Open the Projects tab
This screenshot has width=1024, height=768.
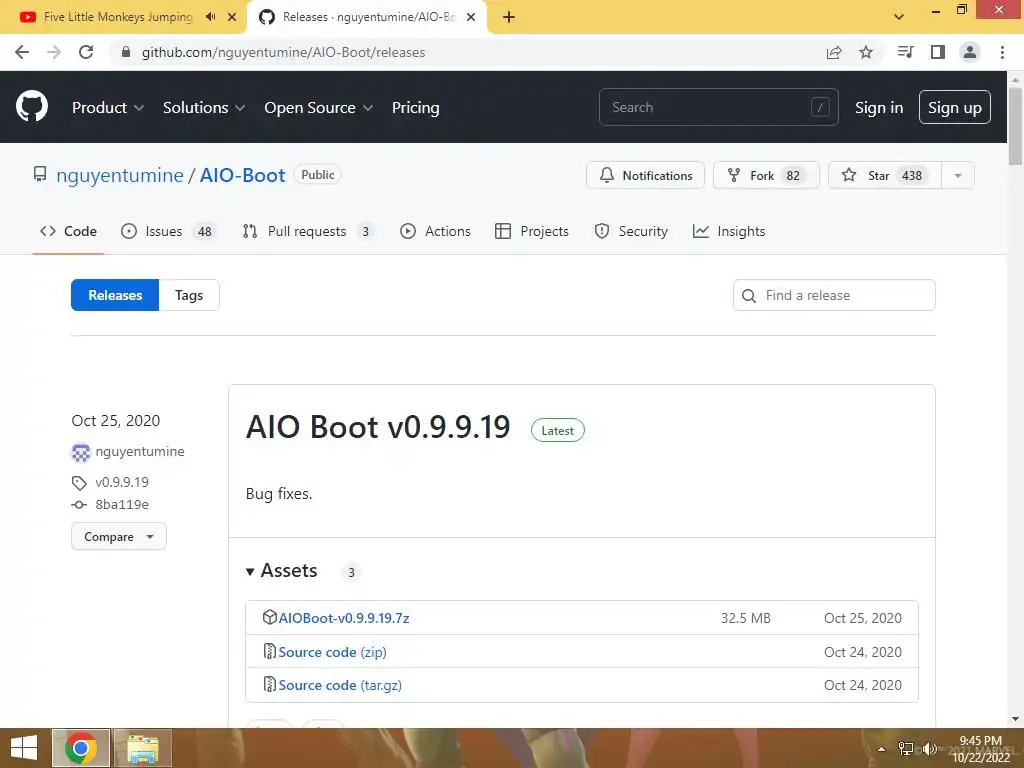pyautogui.click(x=532, y=231)
